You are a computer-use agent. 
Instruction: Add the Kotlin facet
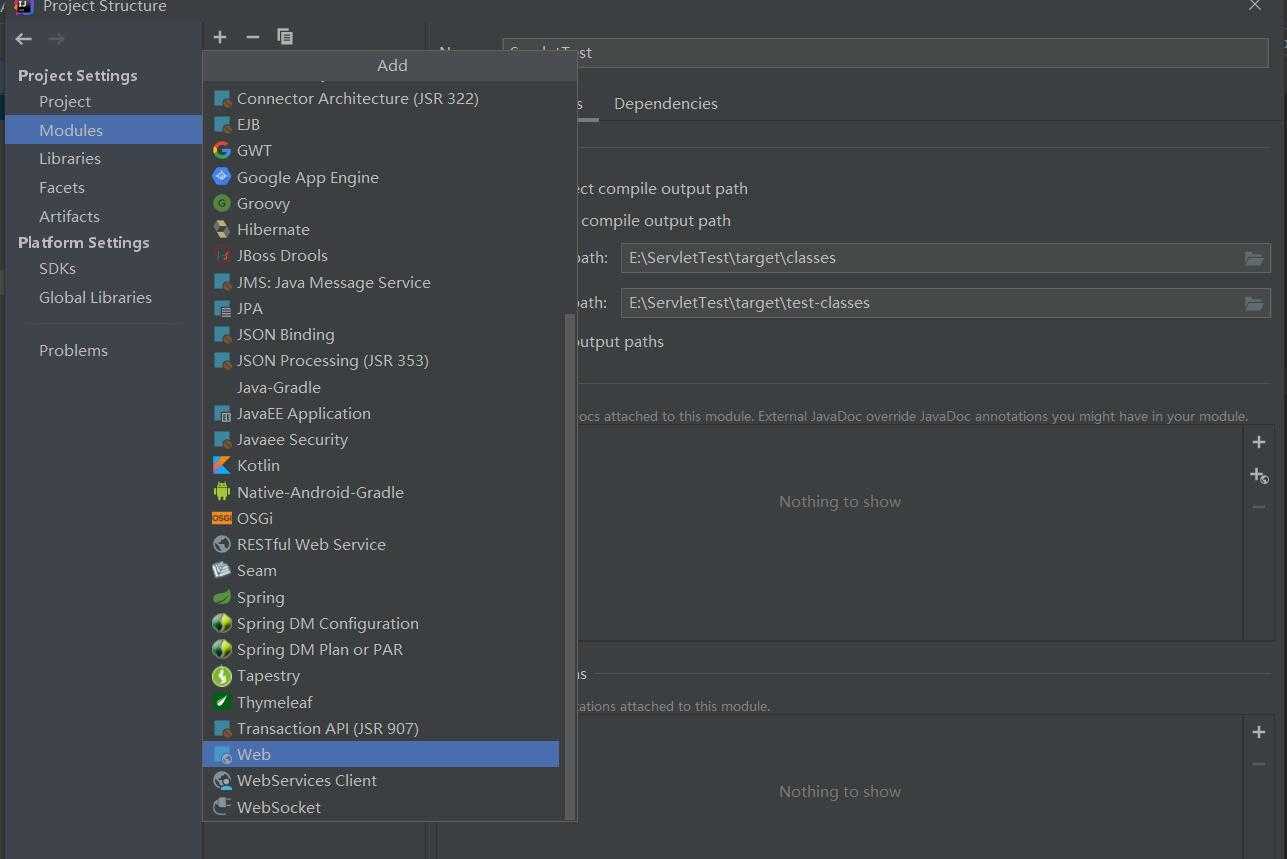[381, 465]
